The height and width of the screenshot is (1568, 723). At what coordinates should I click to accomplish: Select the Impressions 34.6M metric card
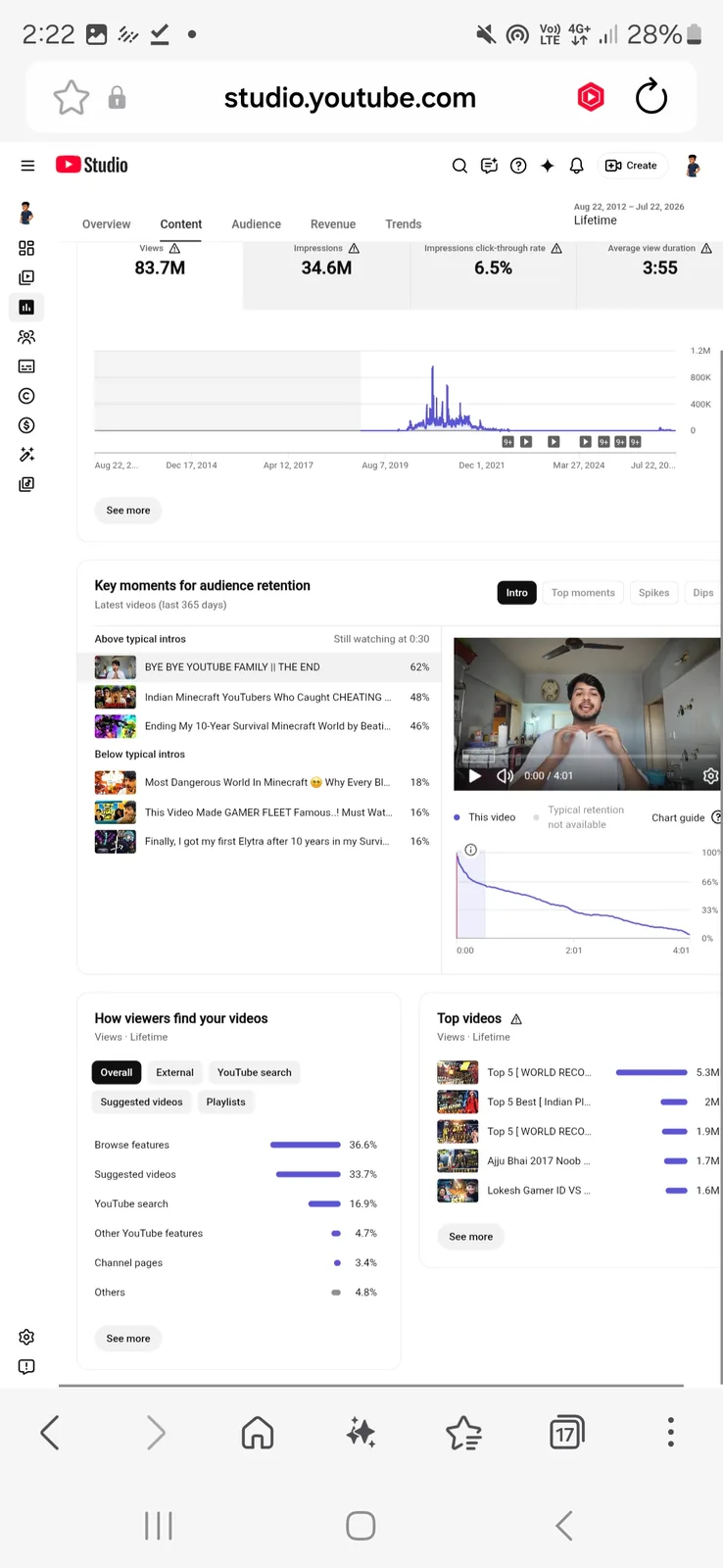(x=326, y=275)
